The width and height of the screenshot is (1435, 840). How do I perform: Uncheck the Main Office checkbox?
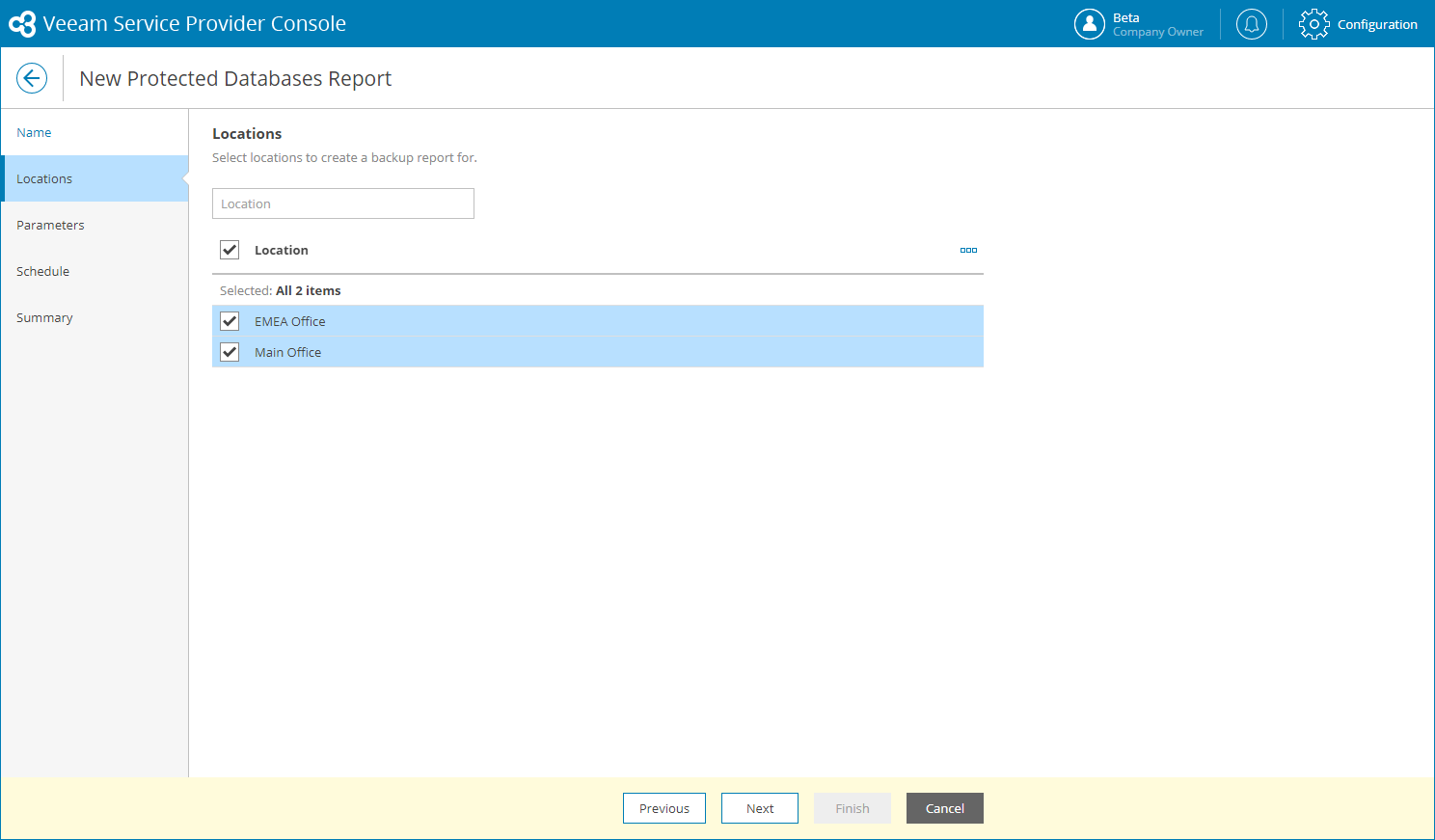[x=230, y=352]
